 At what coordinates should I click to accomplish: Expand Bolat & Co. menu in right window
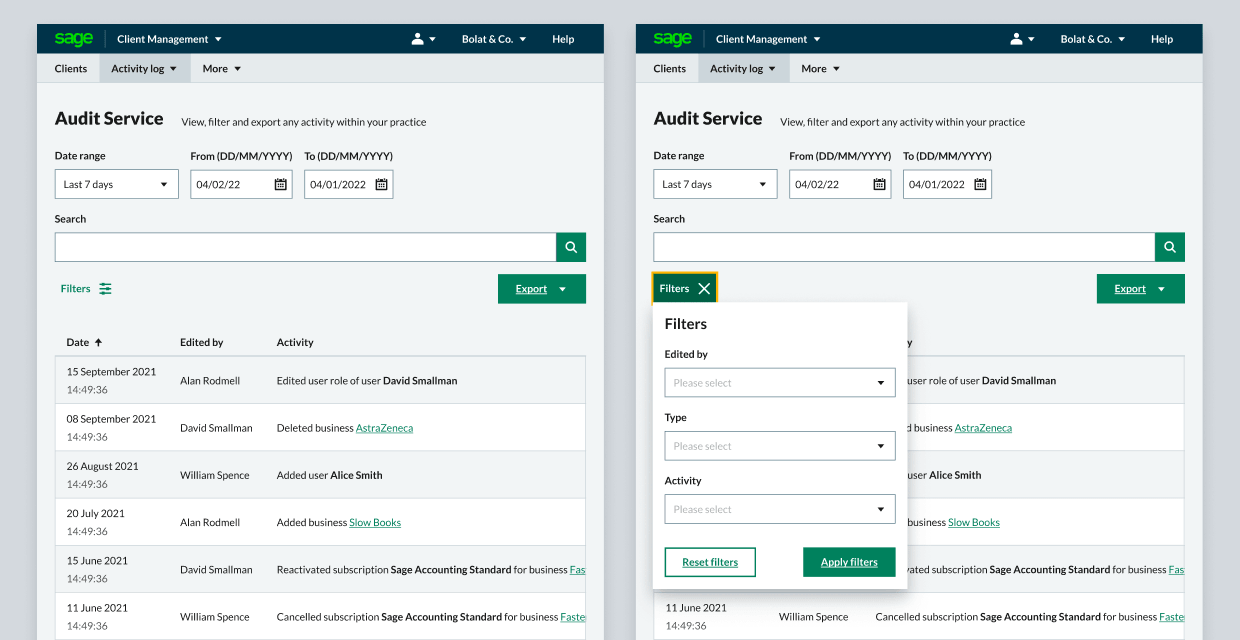tap(1093, 39)
